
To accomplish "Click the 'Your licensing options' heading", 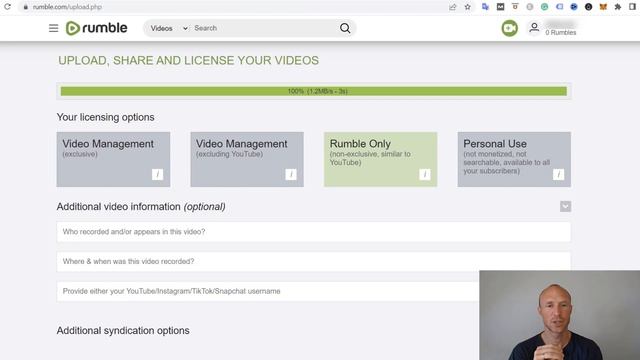I will coord(105,117).
